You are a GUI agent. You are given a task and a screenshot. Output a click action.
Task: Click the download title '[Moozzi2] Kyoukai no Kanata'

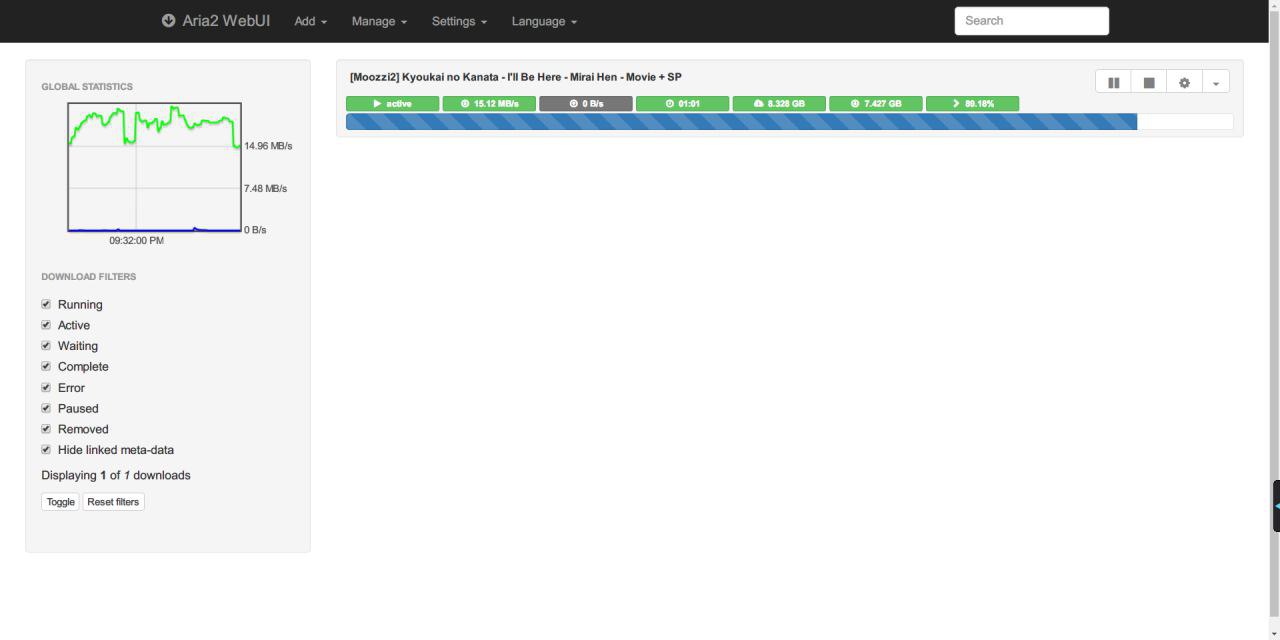(516, 77)
